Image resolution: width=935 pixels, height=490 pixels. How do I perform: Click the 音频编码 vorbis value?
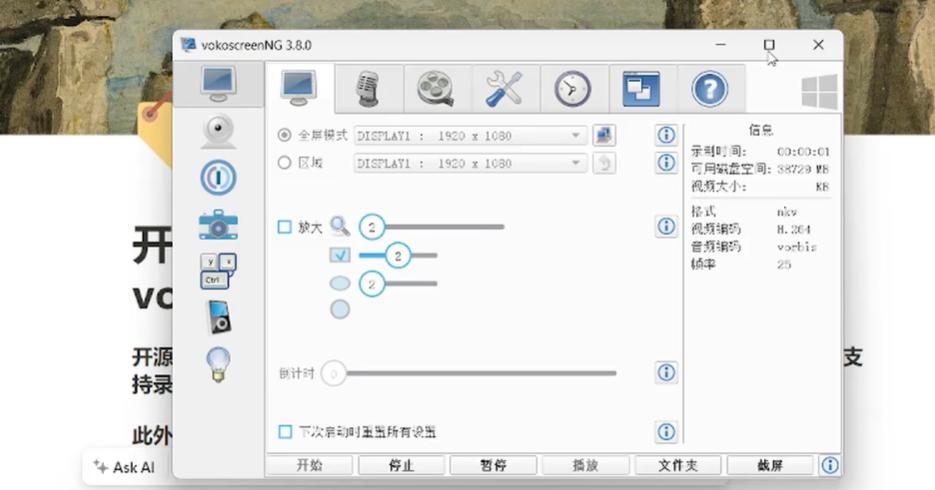(x=797, y=247)
